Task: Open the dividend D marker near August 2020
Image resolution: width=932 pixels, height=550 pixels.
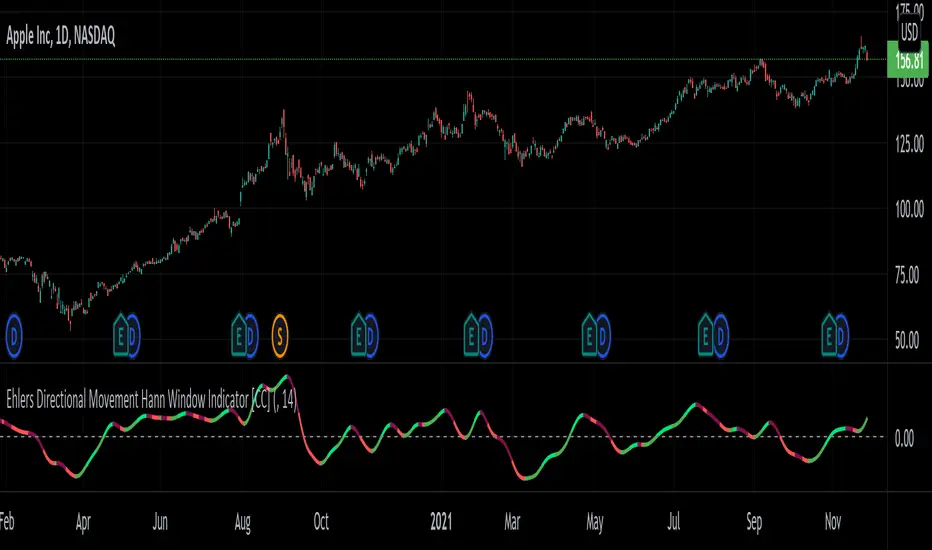Action: click(251, 337)
